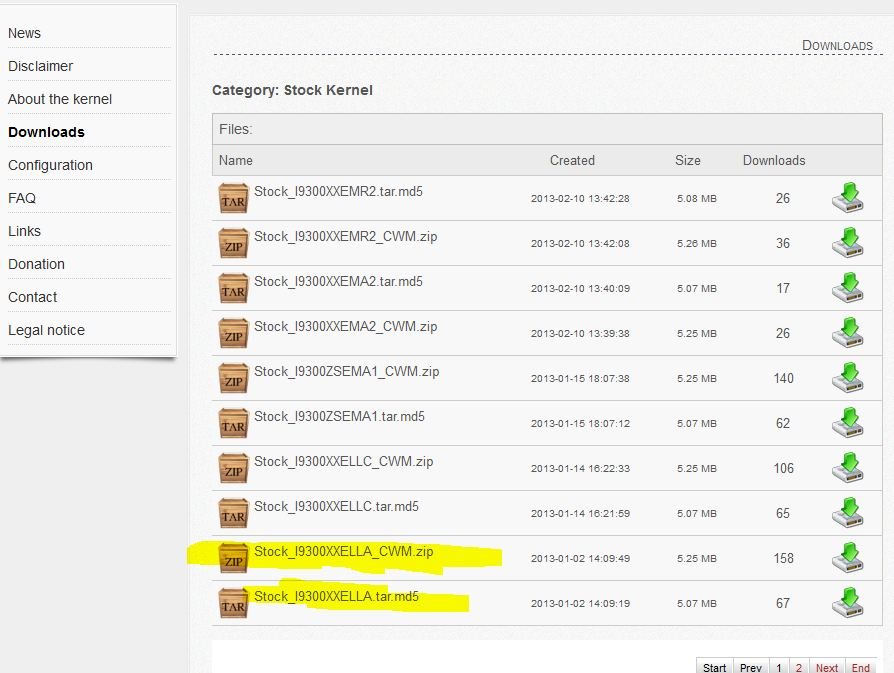
Task: Click ZIP box icon of Stock_I9300XXEMR2_CWM.zip
Action: tap(234, 243)
